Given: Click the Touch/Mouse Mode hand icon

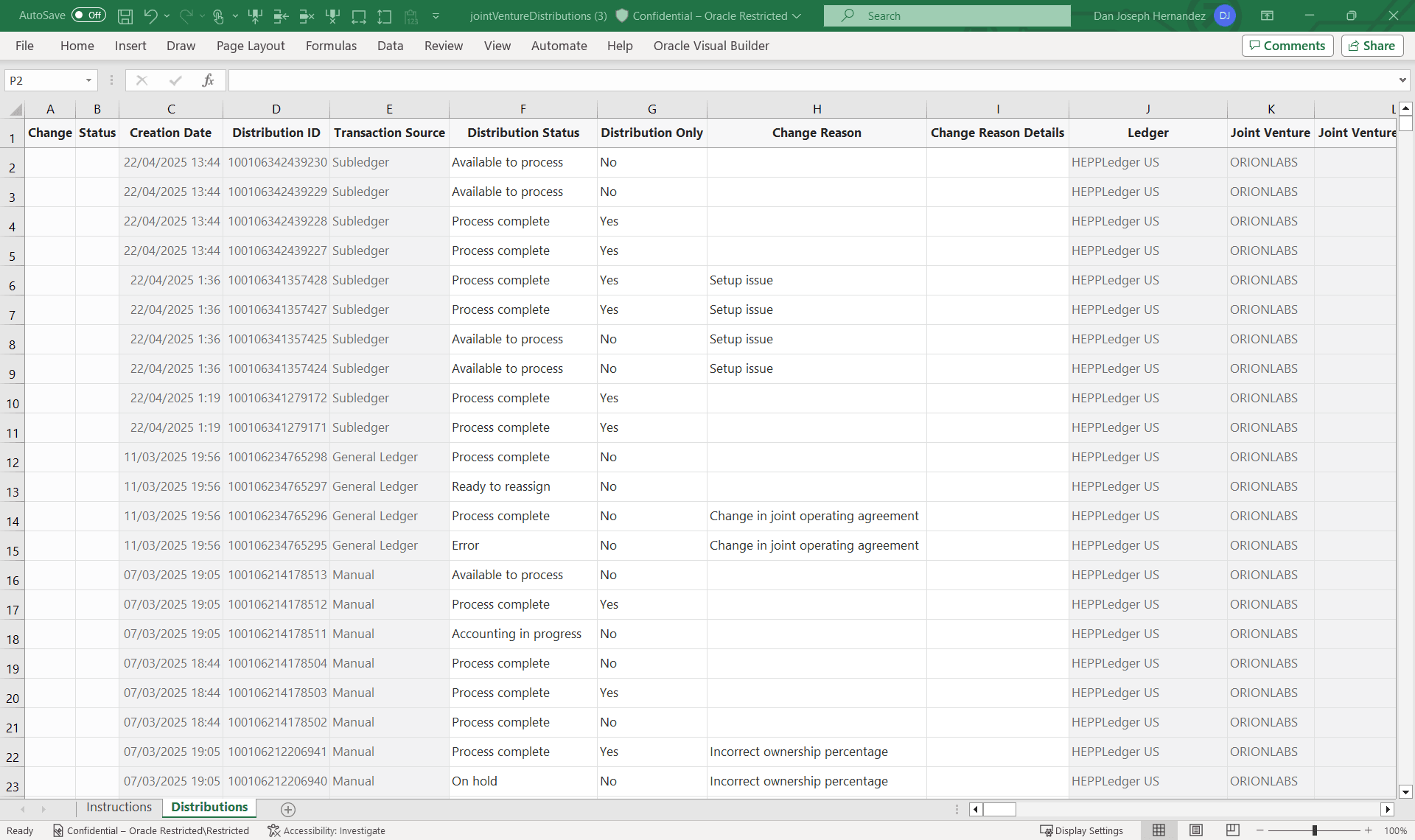Looking at the screenshot, I should click(218, 15).
